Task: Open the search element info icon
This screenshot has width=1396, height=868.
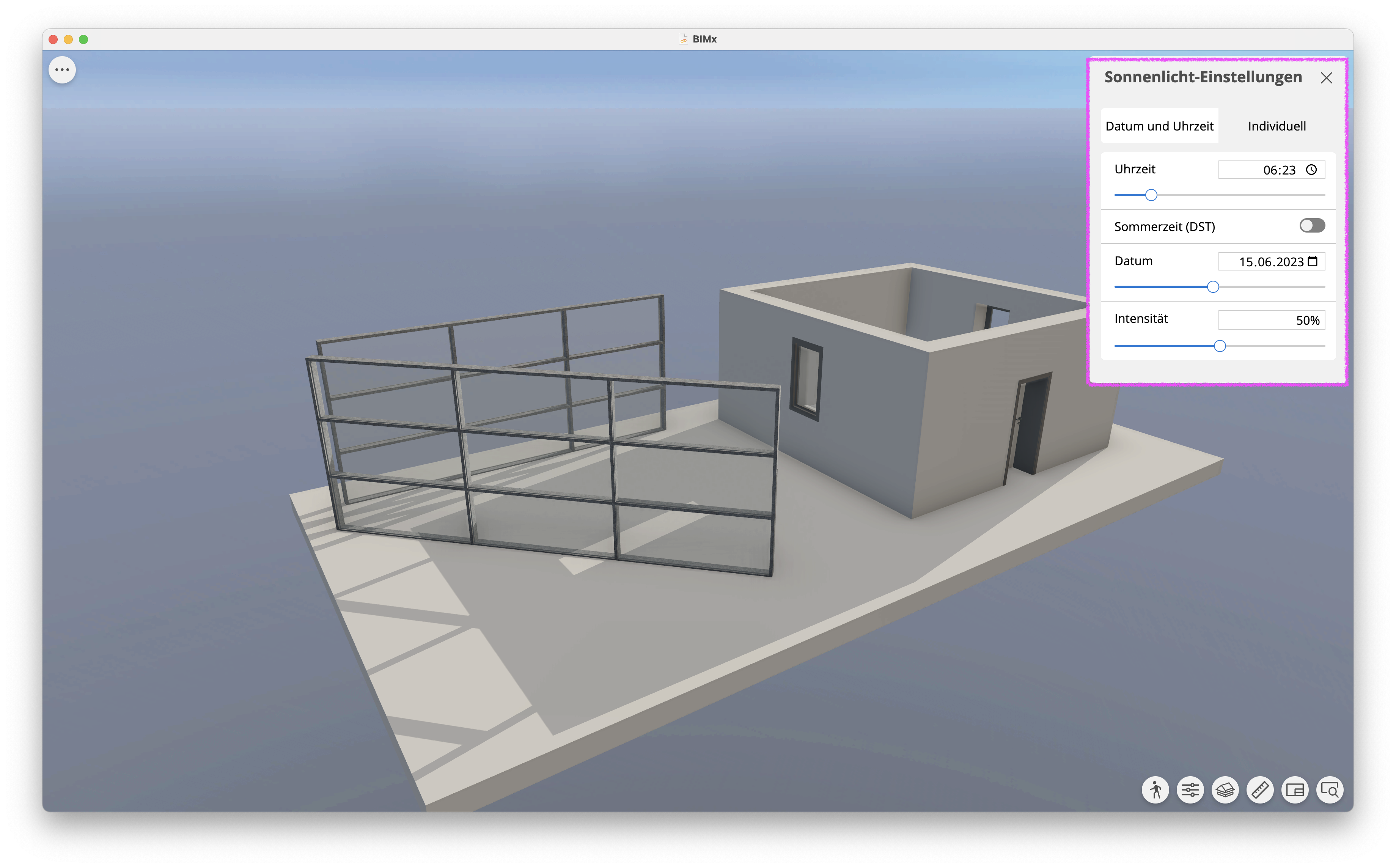Action: pos(1330,790)
